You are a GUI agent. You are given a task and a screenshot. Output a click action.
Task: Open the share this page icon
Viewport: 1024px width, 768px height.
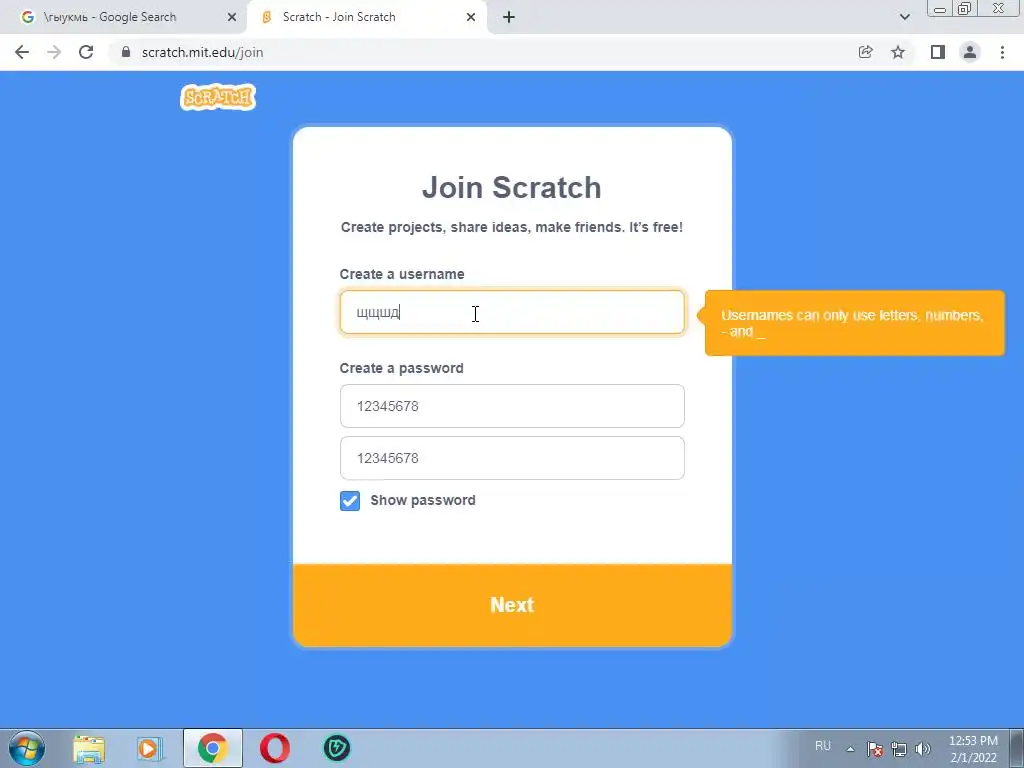(x=866, y=52)
